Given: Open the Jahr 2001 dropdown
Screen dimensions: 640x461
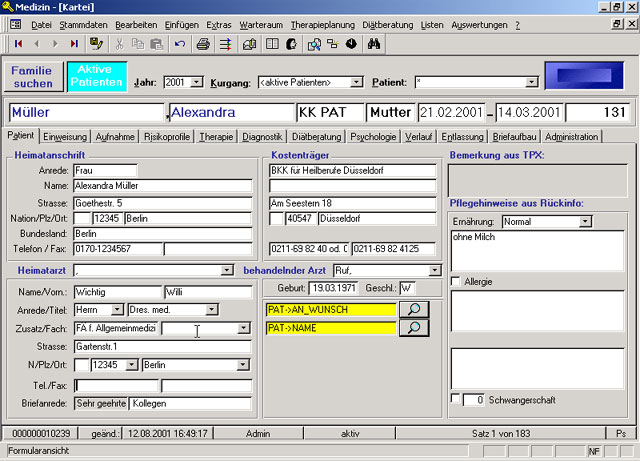Looking at the screenshot, I should (197, 82).
